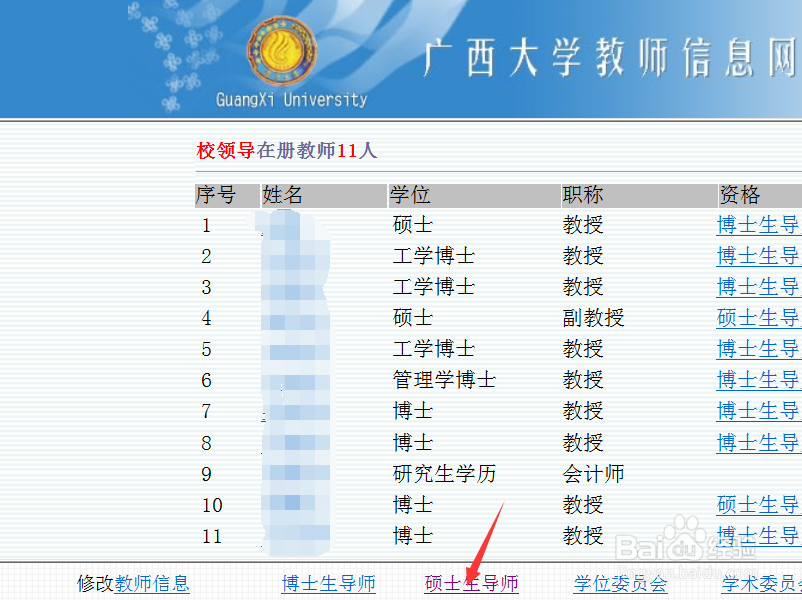Select the 资格 column header
The height and width of the screenshot is (600, 802).
[738, 195]
